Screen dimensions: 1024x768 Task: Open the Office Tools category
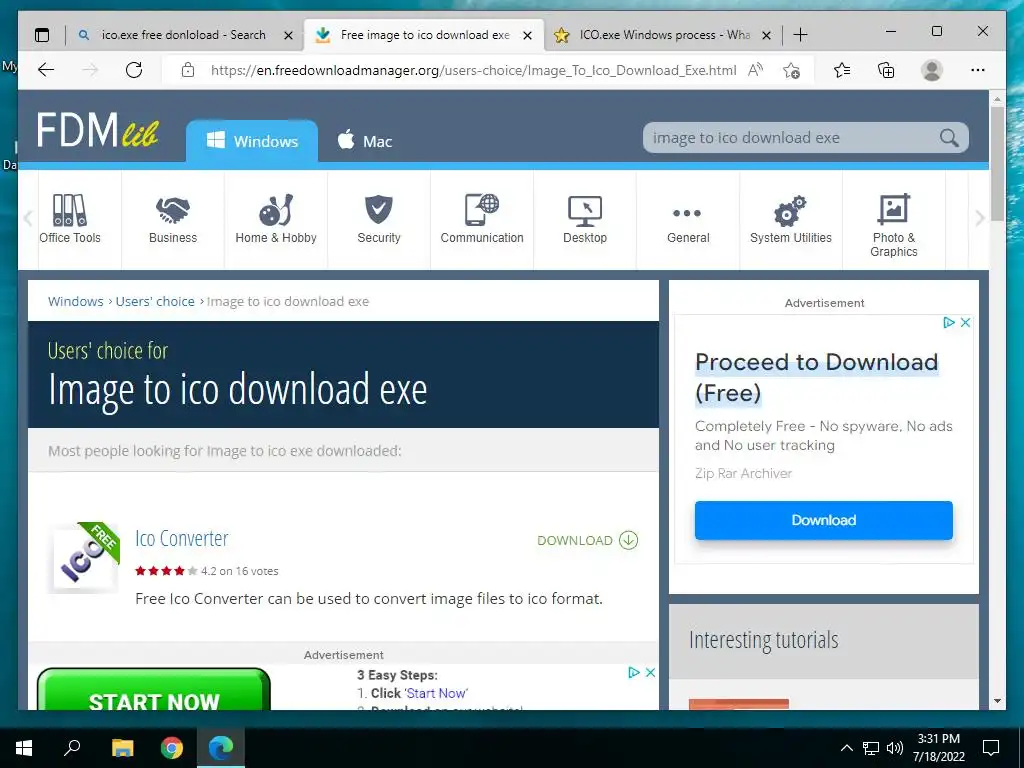[x=70, y=219]
